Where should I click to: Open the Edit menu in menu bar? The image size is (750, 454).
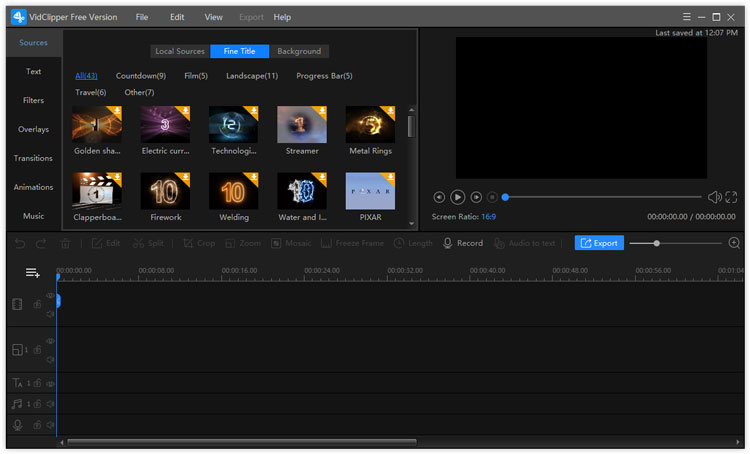[177, 17]
